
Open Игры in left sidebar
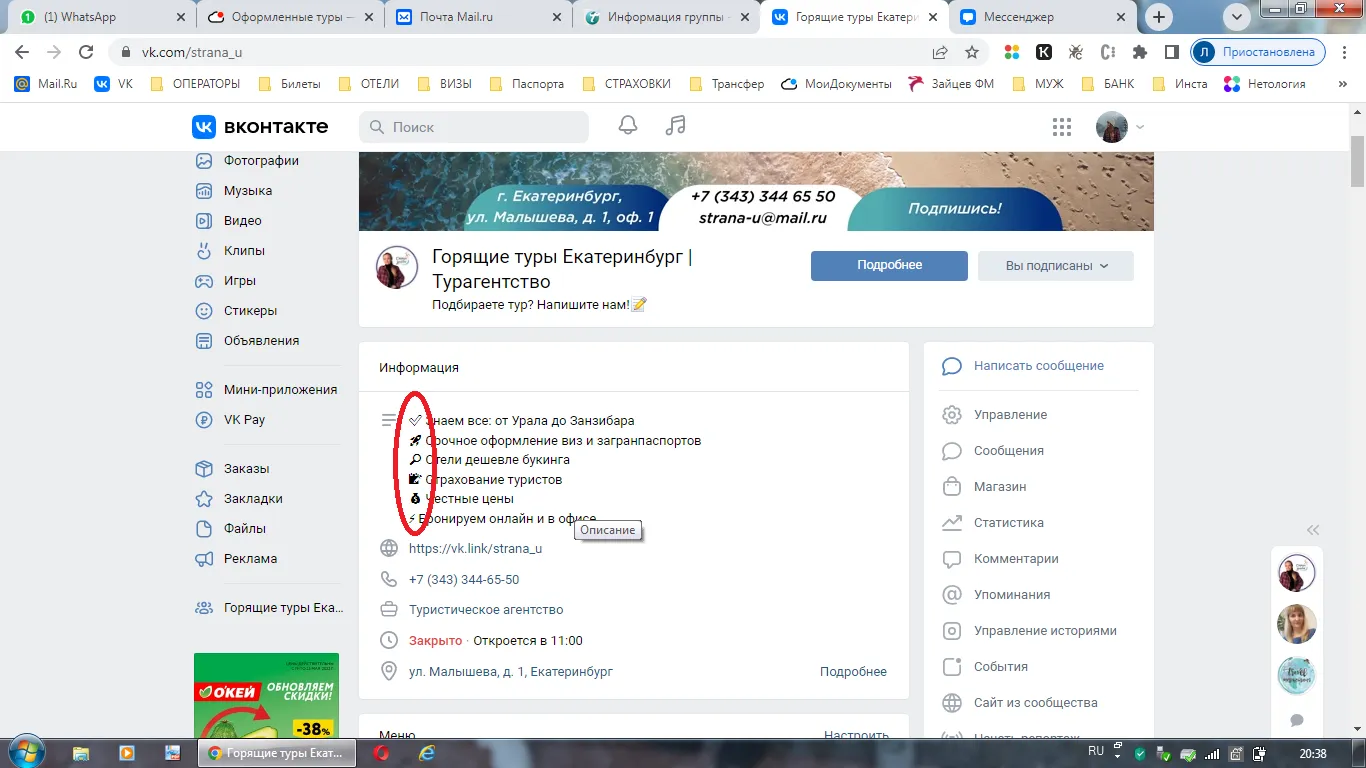point(226,281)
